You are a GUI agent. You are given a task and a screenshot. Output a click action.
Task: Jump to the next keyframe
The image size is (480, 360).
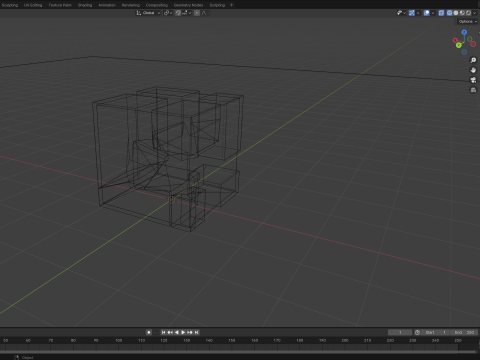coord(190,332)
